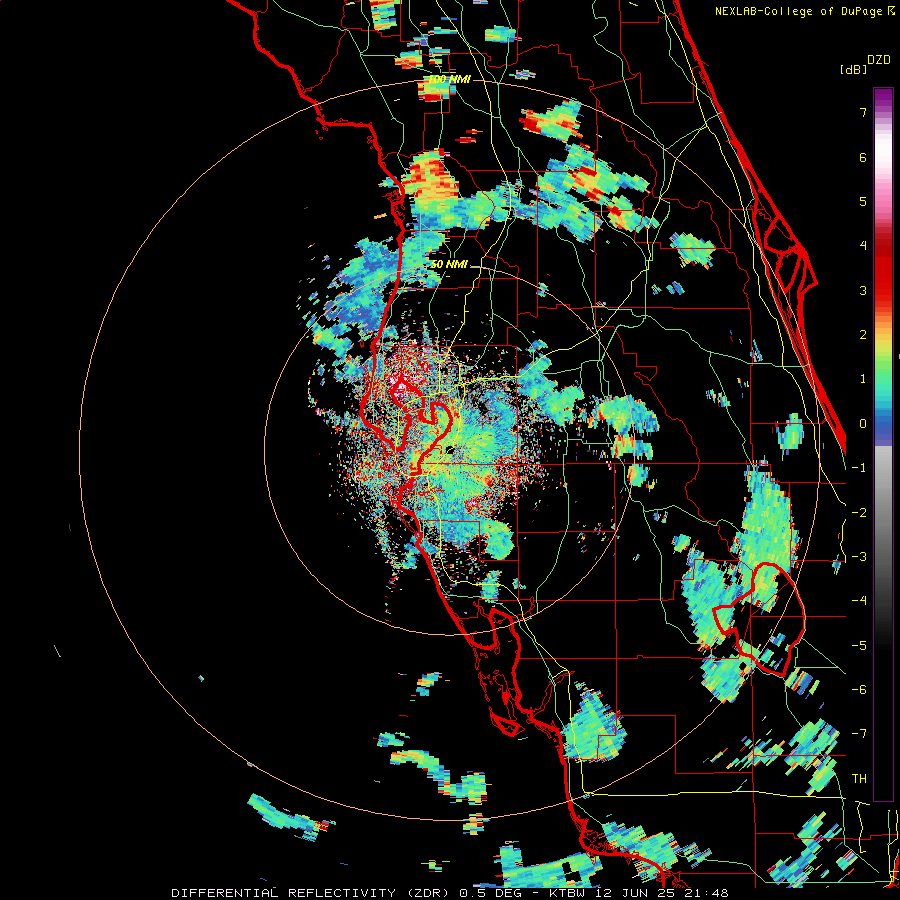
Task: Select the "5" value on the scale
Action: tap(863, 201)
